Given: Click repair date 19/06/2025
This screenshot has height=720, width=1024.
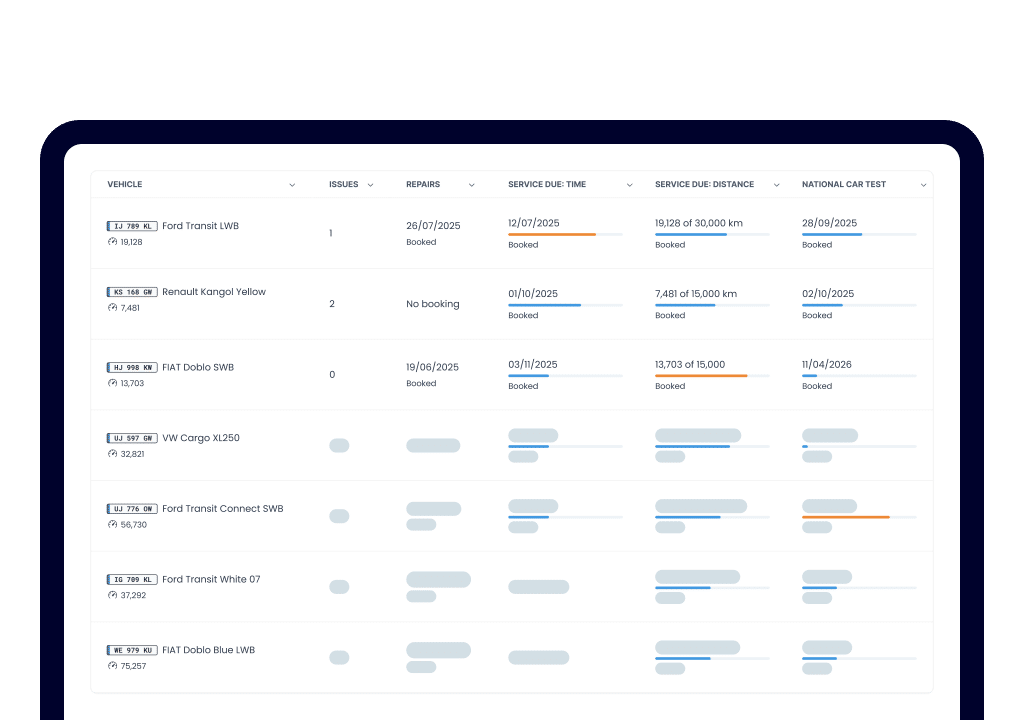Looking at the screenshot, I should tap(432, 367).
